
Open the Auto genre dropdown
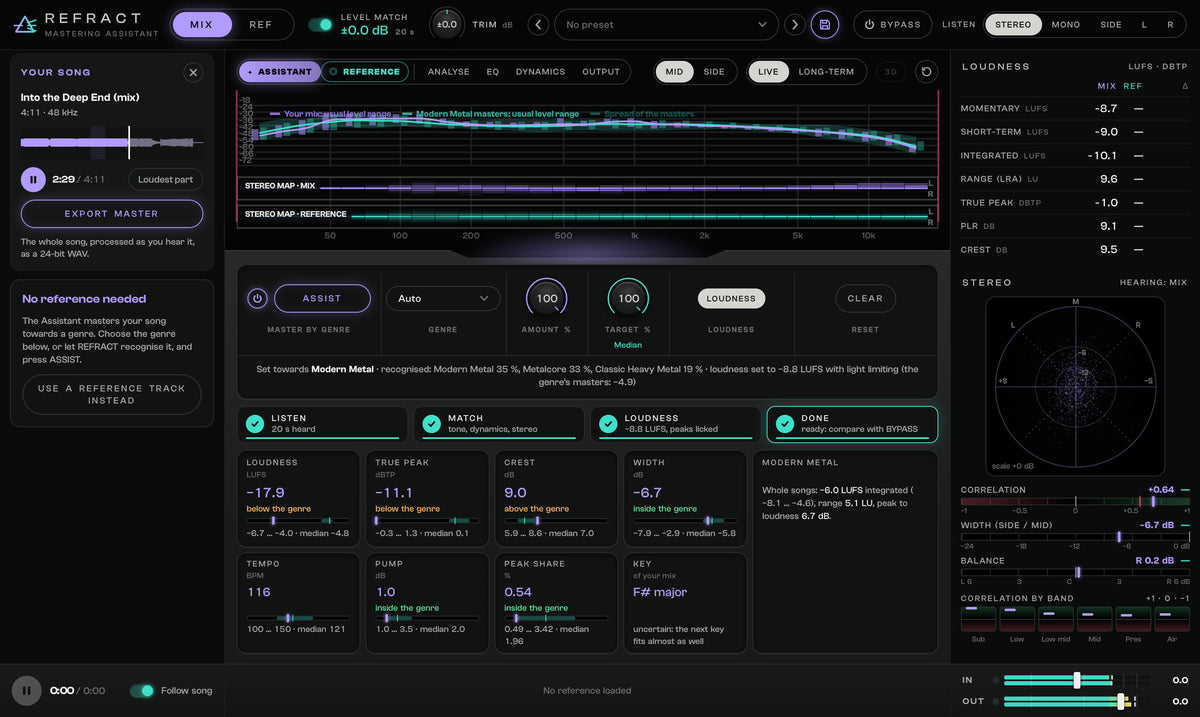[x=443, y=298]
